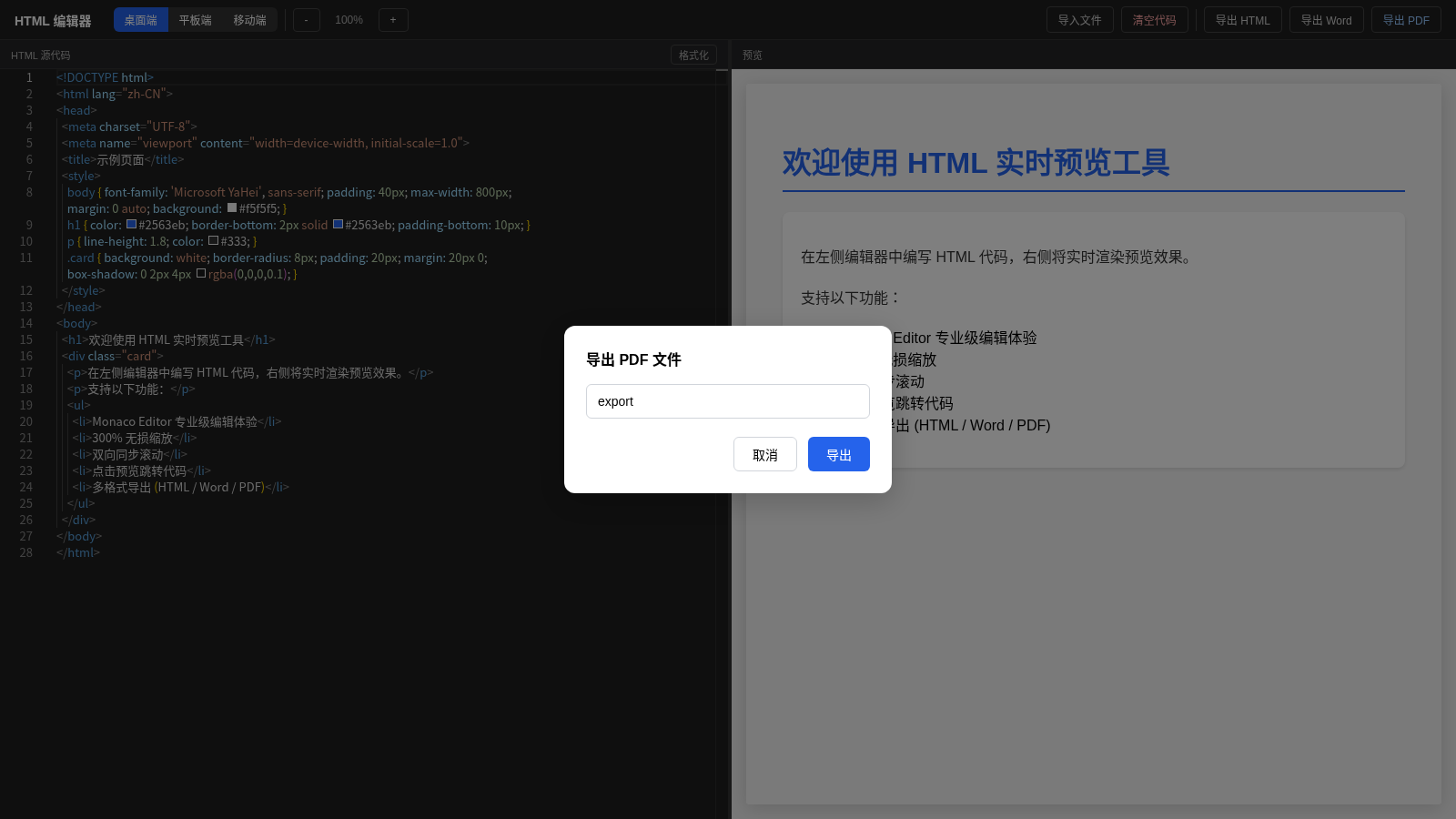Click preview text 支持以下功能：
This screenshot has height=819, width=1456.
point(852,298)
